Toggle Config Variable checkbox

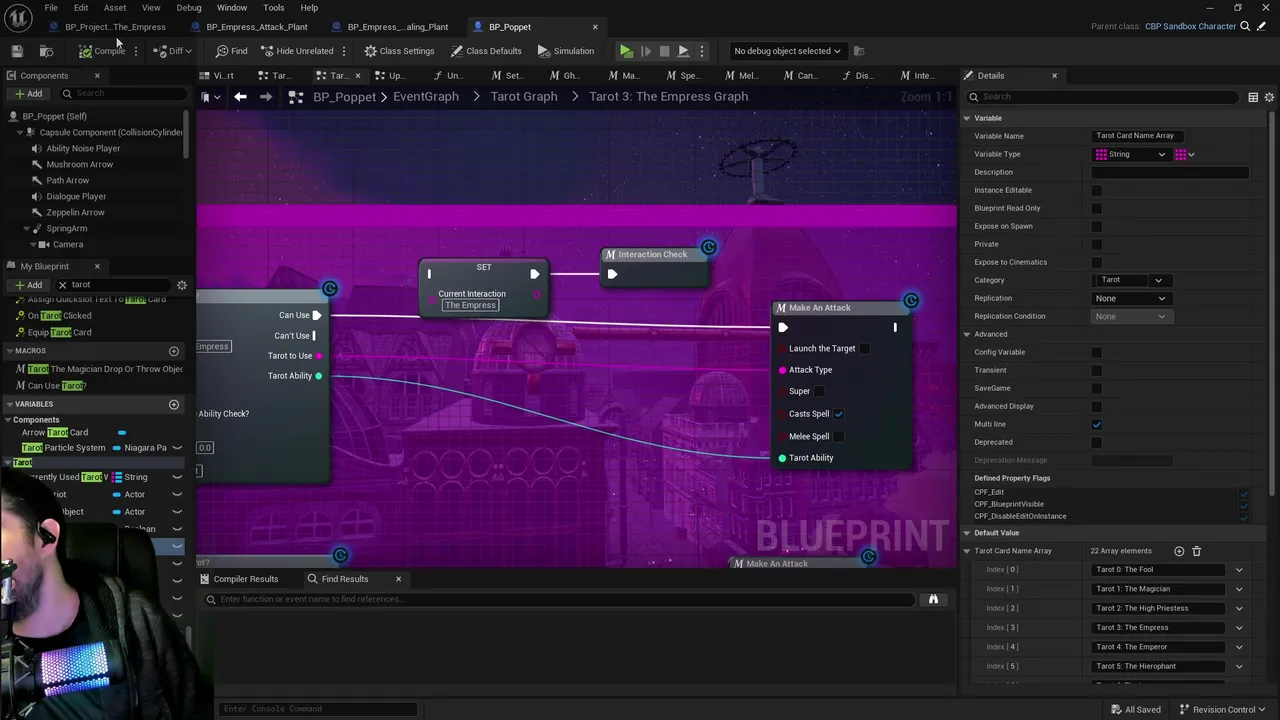pyautogui.click(x=1096, y=352)
